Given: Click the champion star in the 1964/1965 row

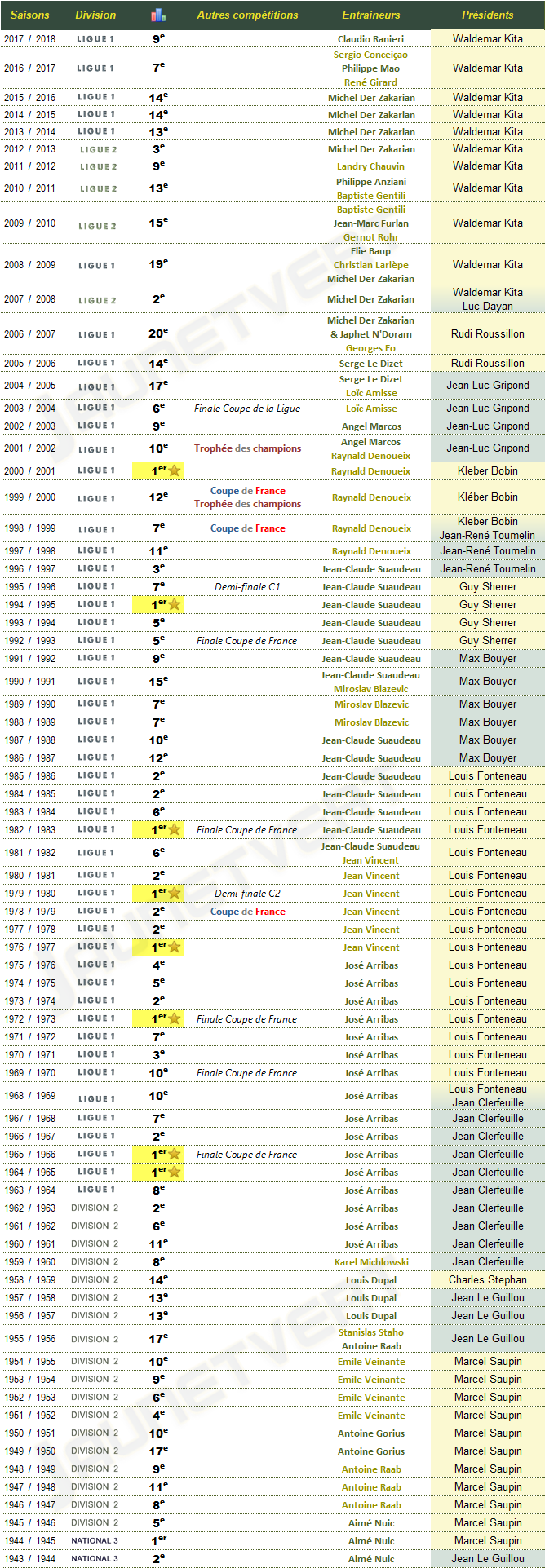Looking at the screenshot, I should tap(174, 1173).
